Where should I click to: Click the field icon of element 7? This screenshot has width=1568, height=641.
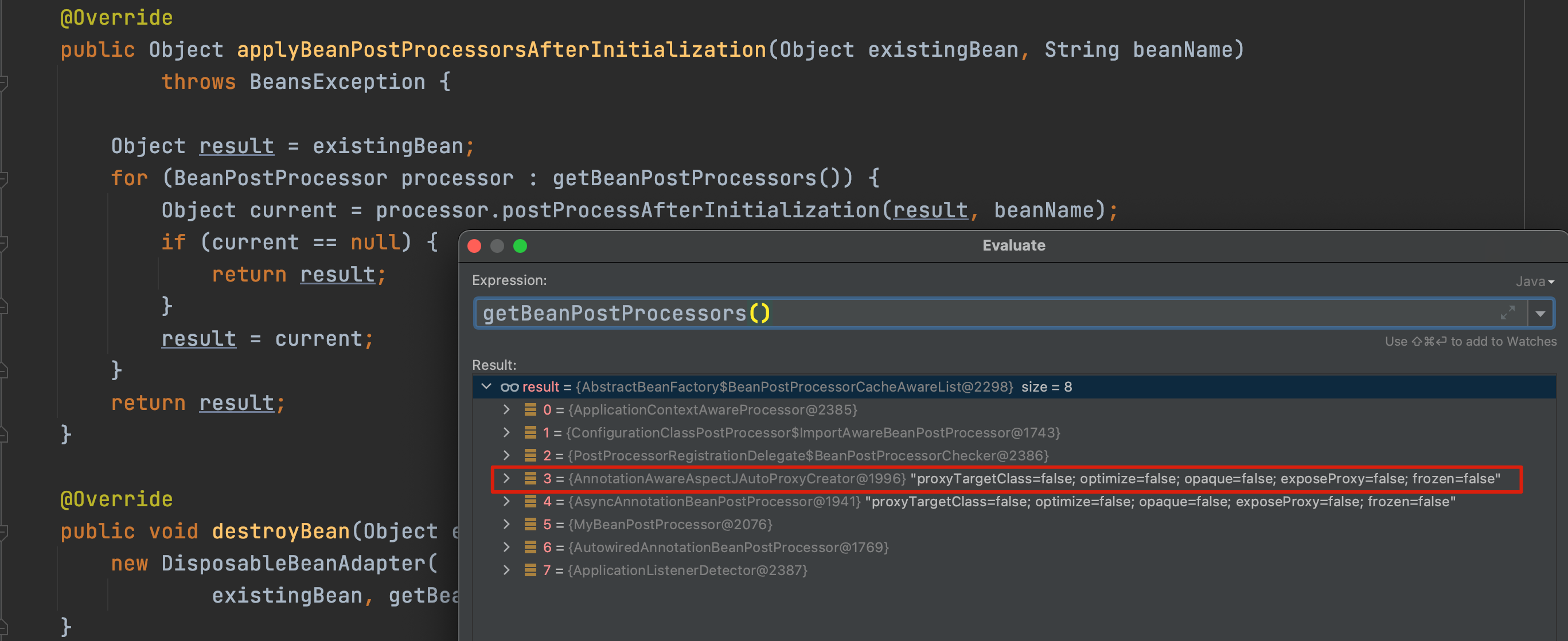530,570
